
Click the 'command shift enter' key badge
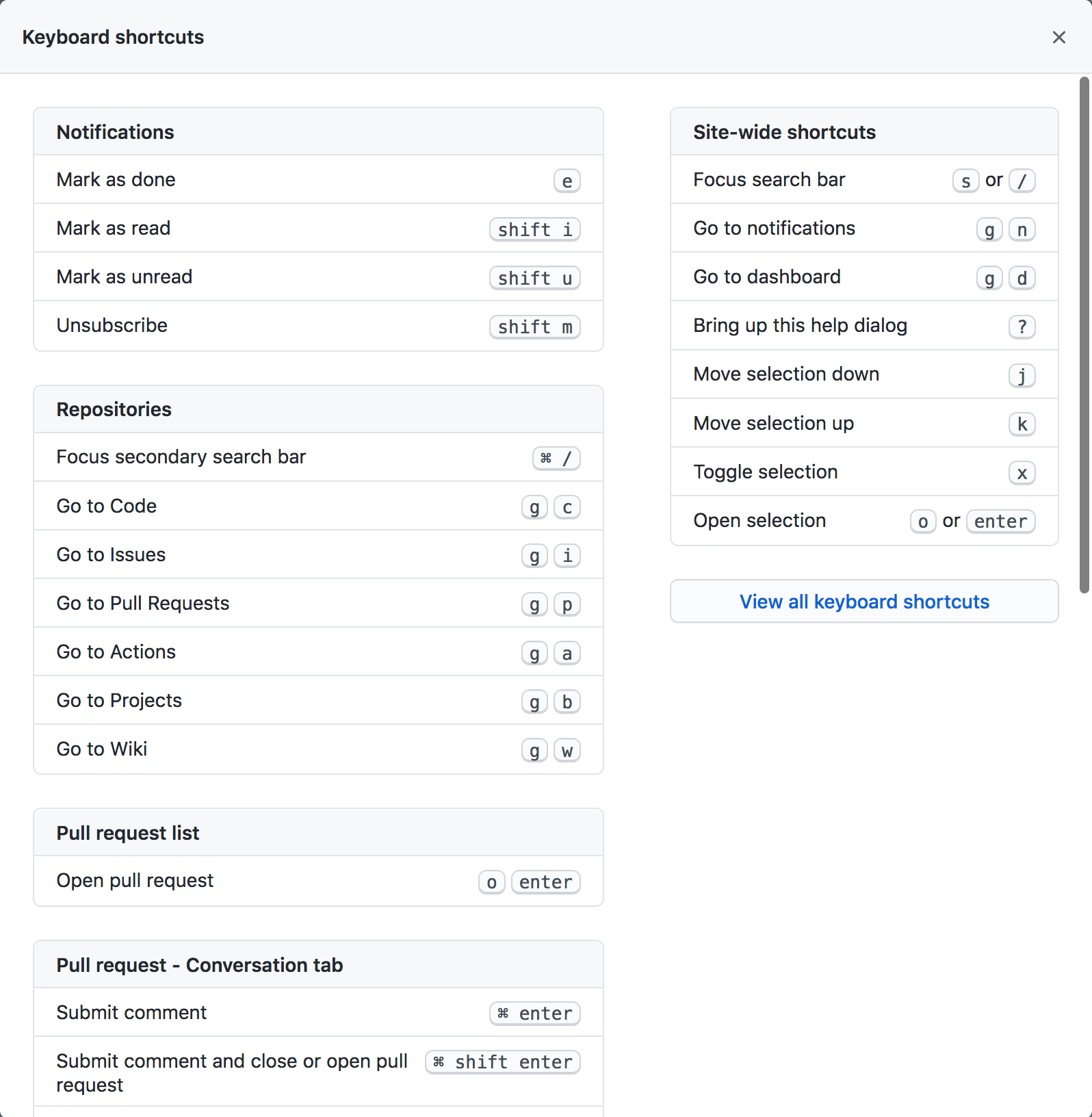(502, 1062)
